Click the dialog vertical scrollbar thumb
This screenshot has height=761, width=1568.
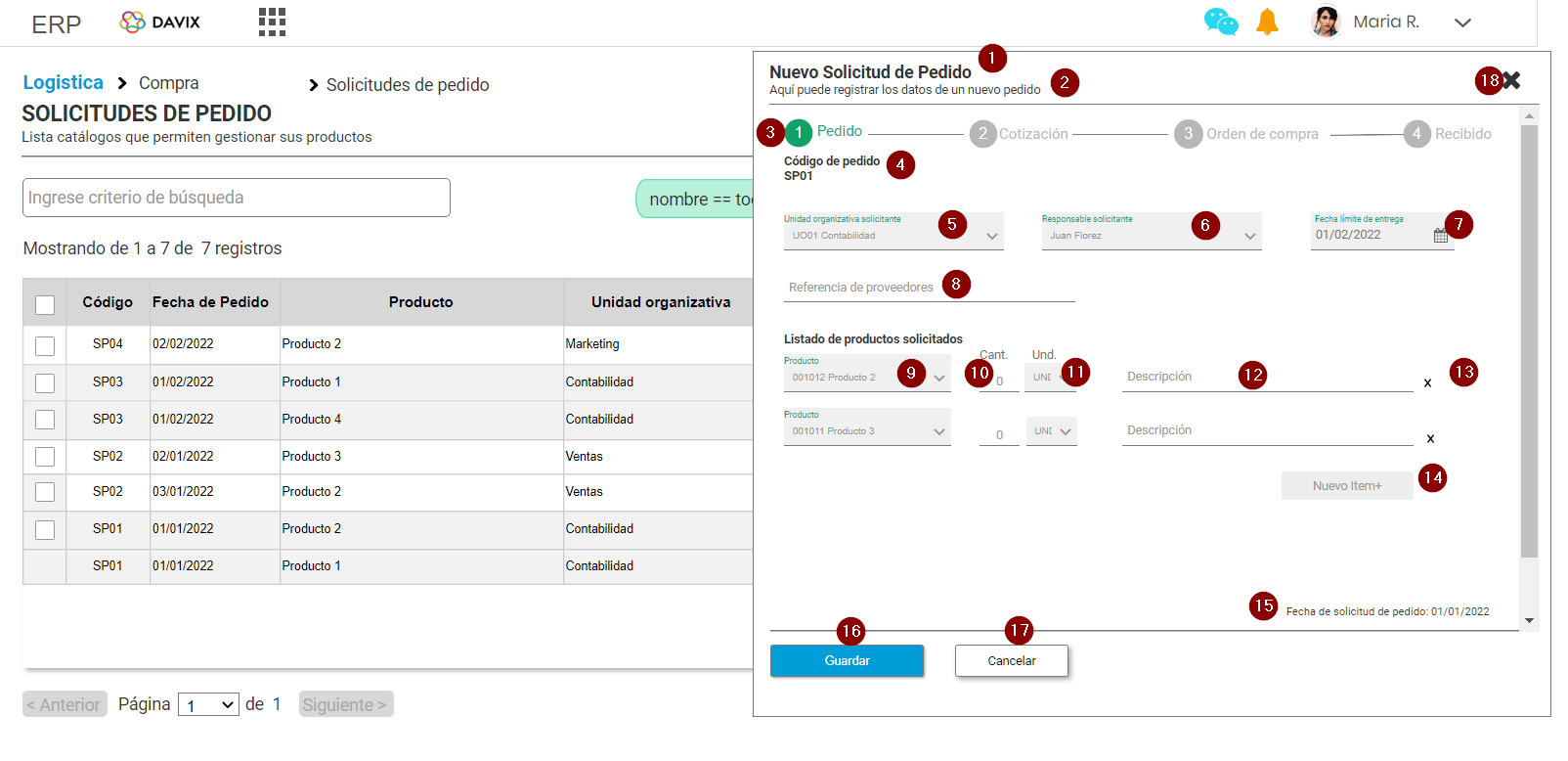[x=1529, y=342]
